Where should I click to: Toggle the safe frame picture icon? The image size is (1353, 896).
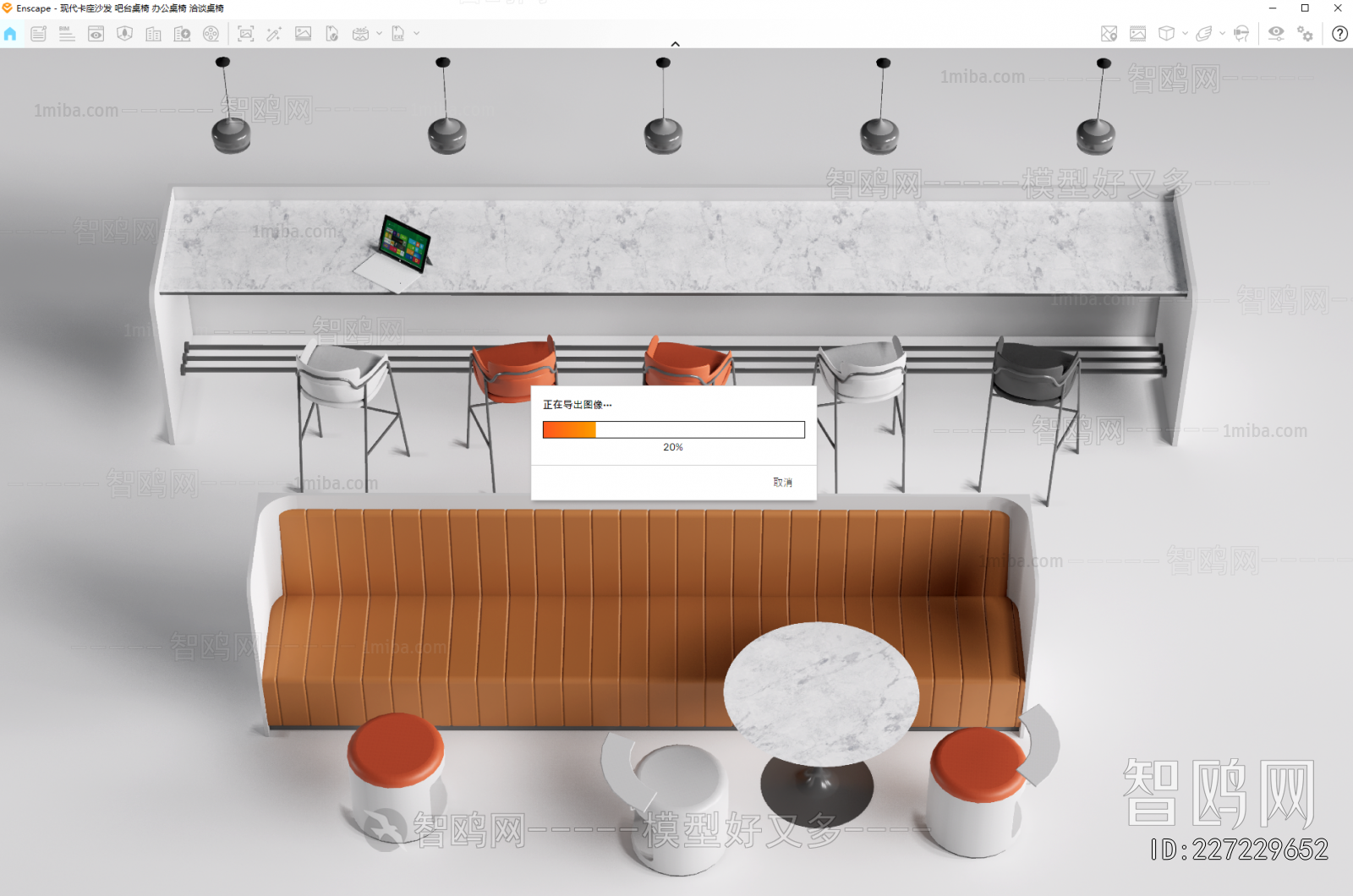[1137, 34]
